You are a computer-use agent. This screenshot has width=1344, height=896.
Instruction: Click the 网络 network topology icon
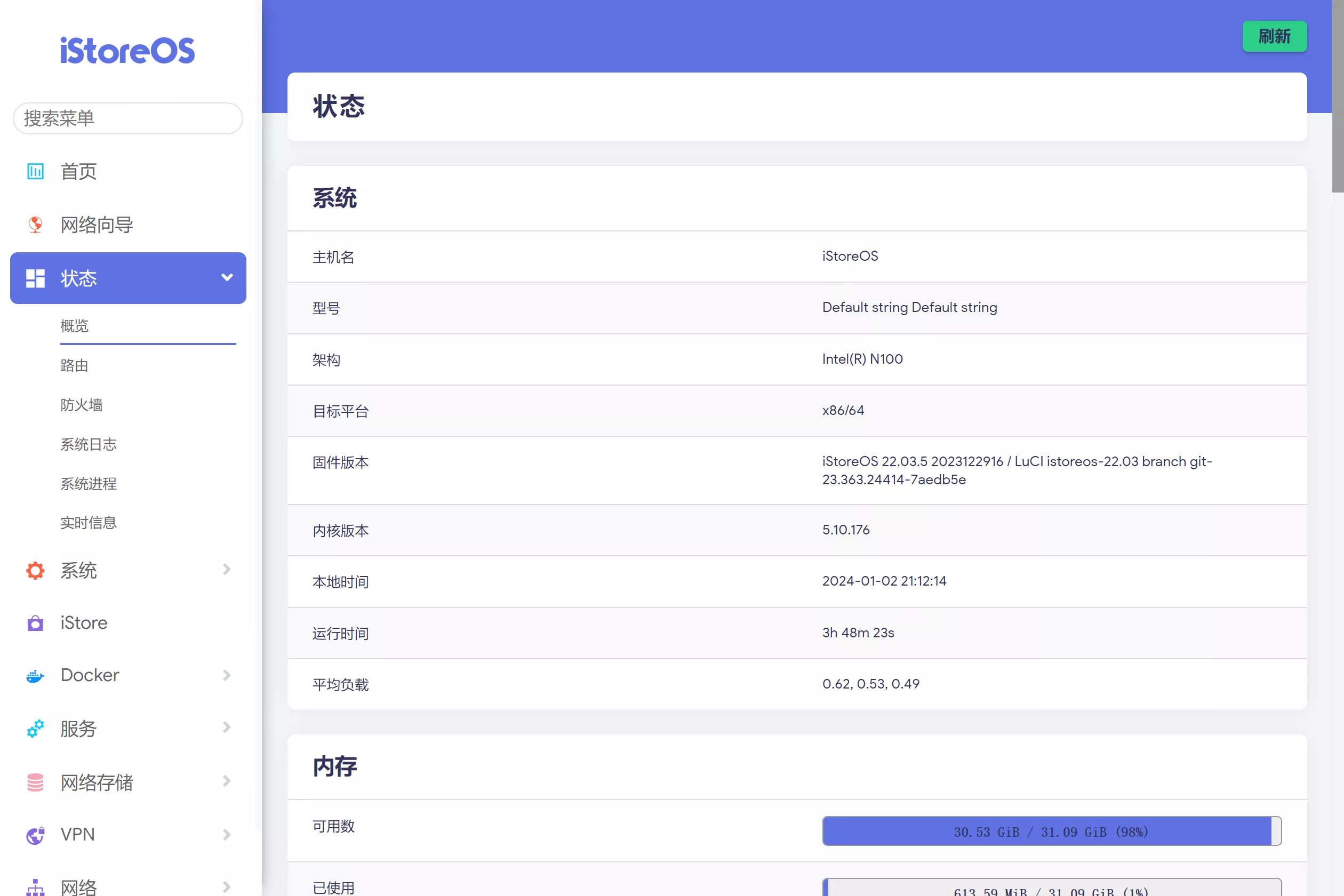coord(35,887)
